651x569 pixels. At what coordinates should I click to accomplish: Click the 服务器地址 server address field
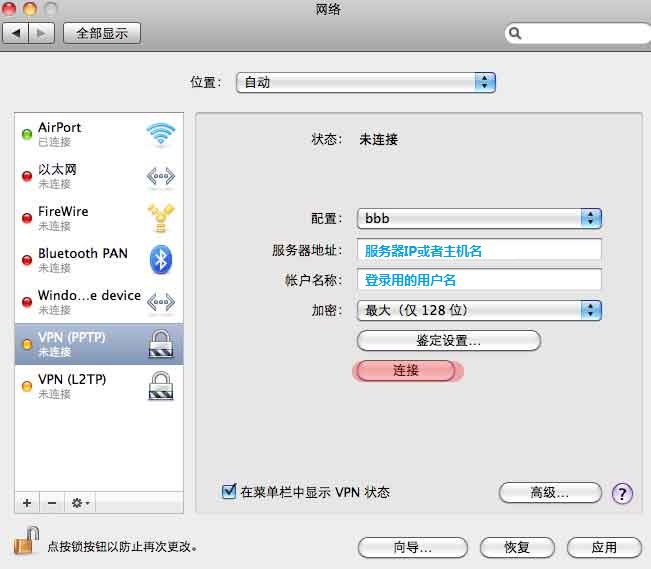pos(479,250)
